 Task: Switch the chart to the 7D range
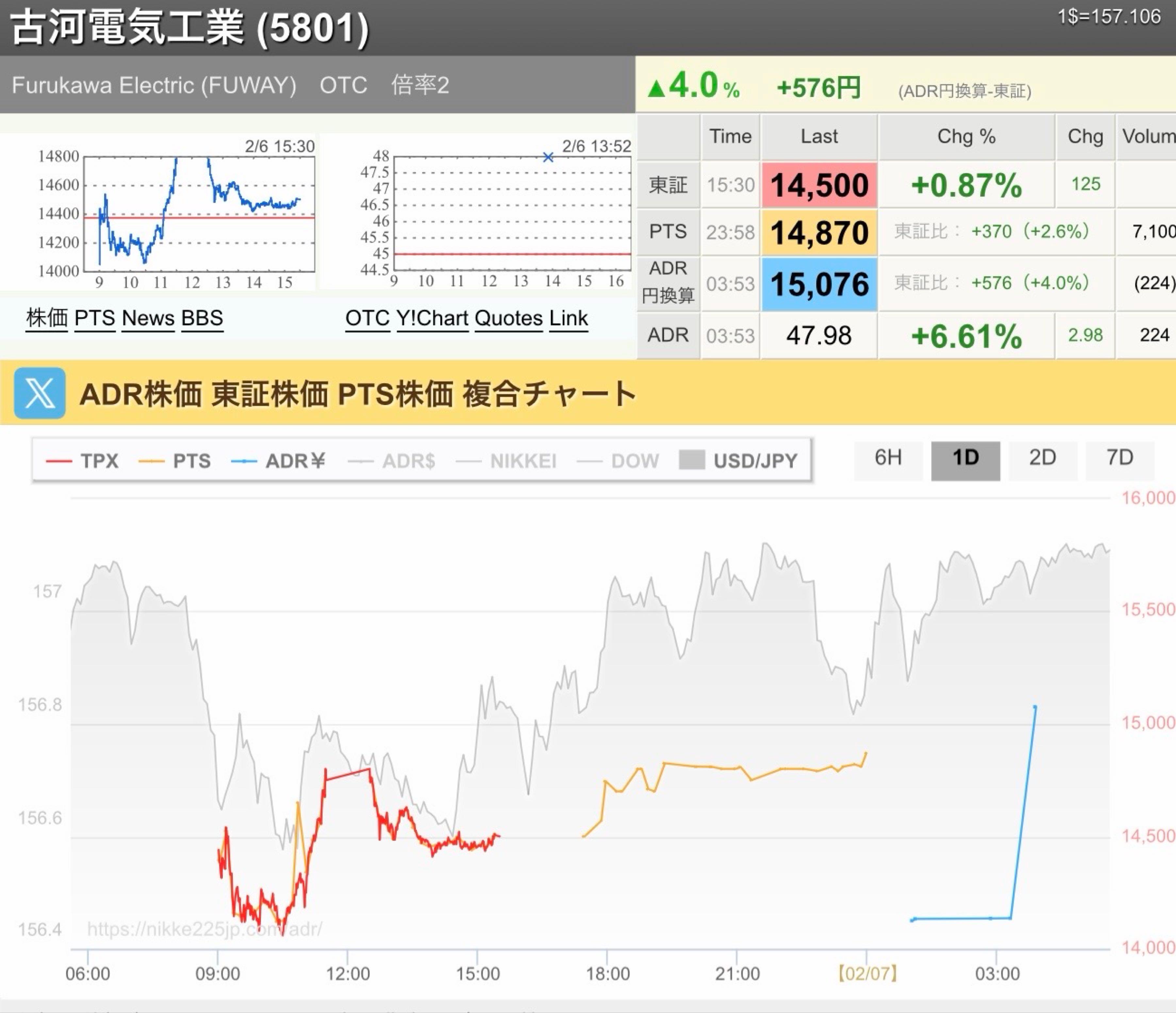click(x=1119, y=458)
